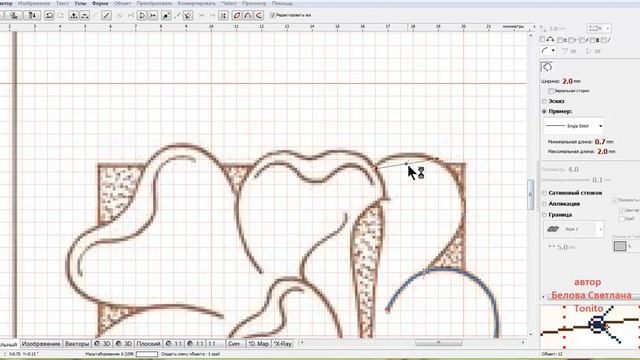Open the Форма menu
Screen dimensions: 640x360
[x=100, y=3]
